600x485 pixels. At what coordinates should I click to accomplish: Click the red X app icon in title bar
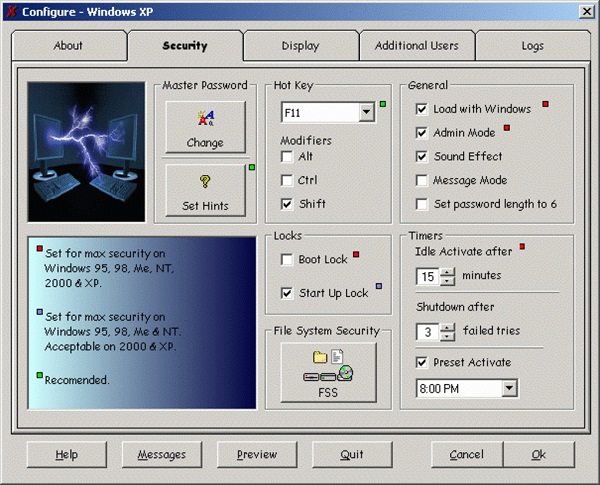tap(12, 11)
